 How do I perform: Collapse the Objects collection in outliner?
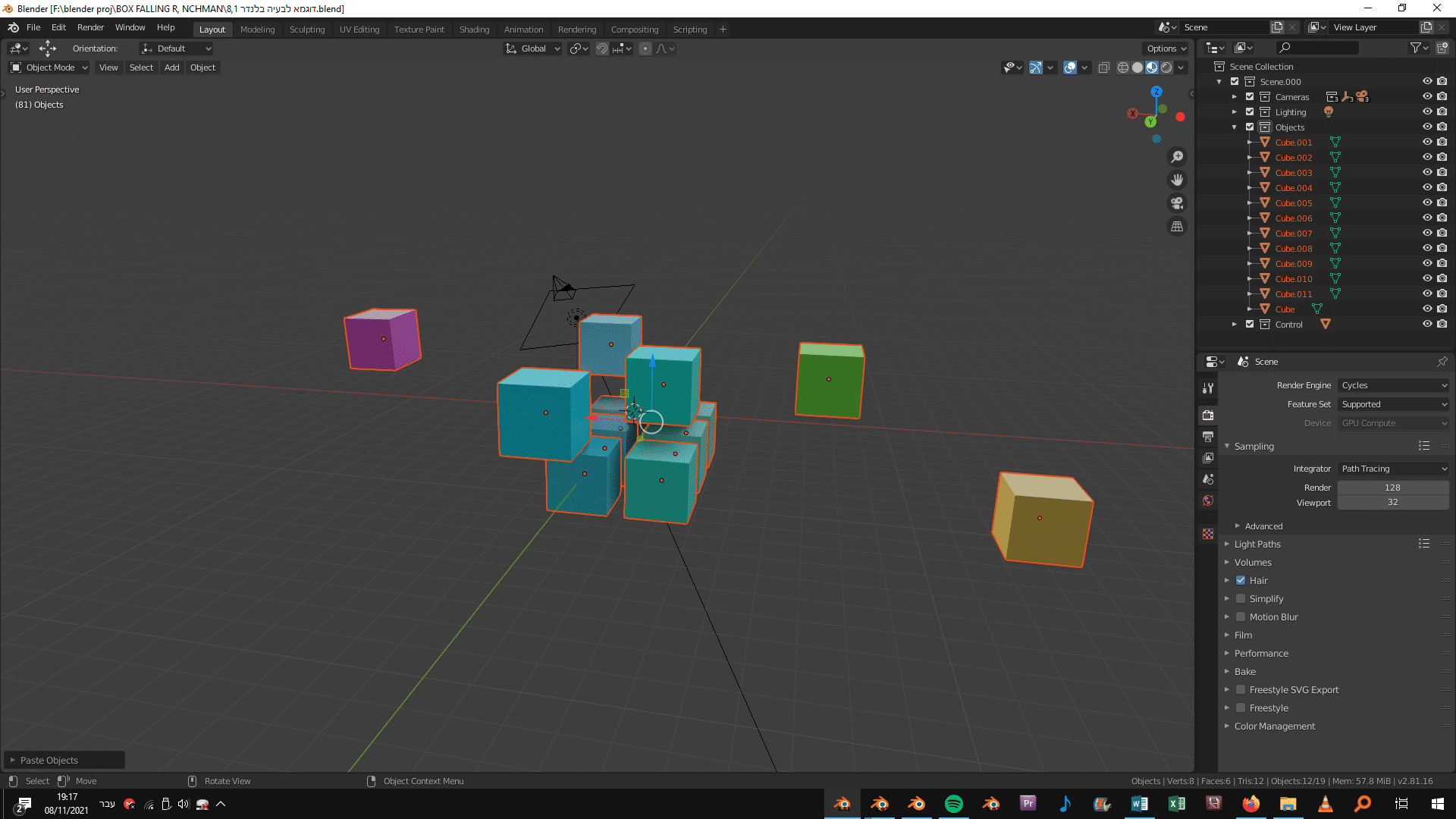tap(1235, 127)
